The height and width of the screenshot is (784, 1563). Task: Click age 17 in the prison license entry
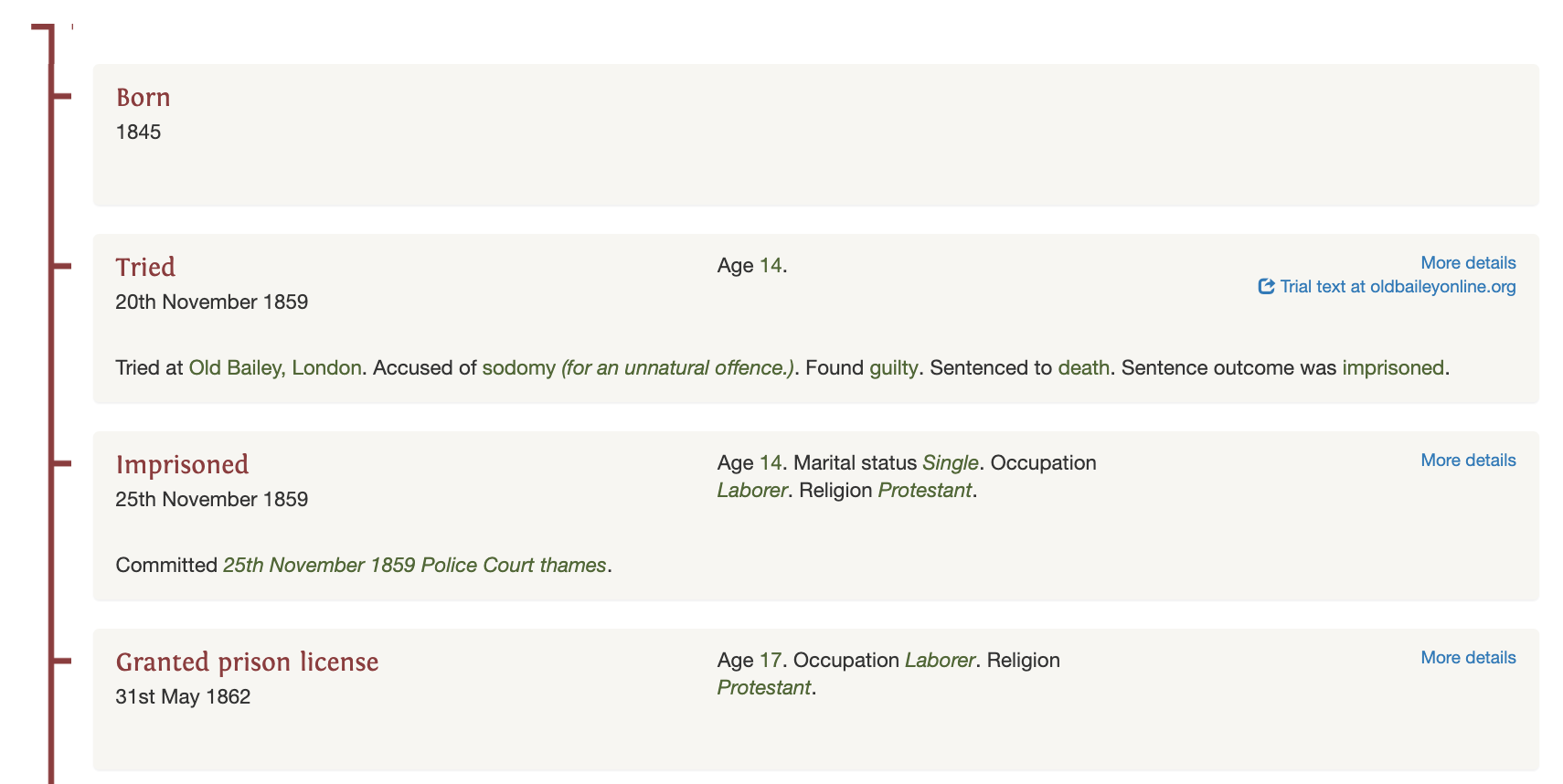coord(771,661)
